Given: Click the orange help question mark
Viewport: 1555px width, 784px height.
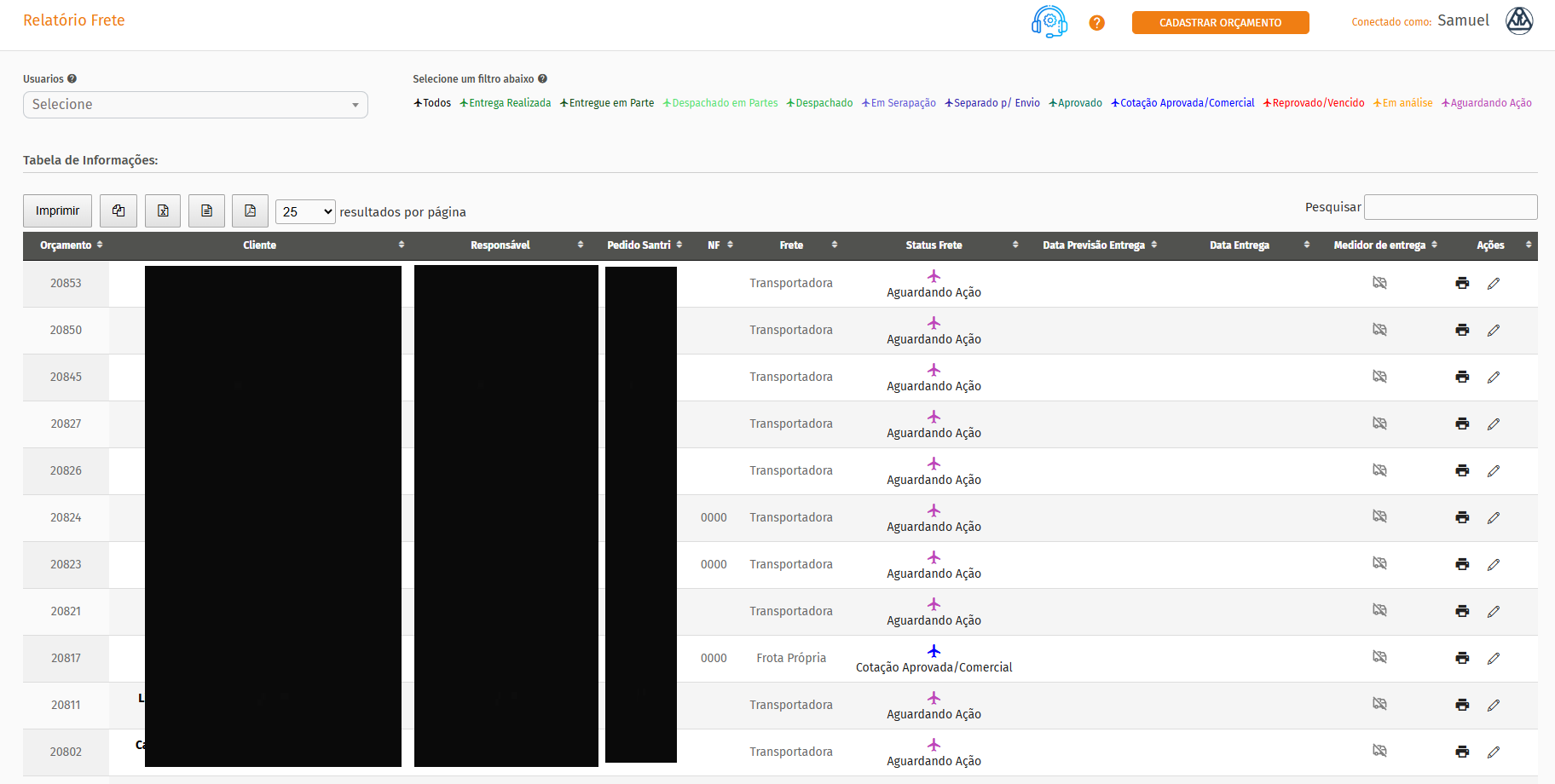Looking at the screenshot, I should point(1096,23).
